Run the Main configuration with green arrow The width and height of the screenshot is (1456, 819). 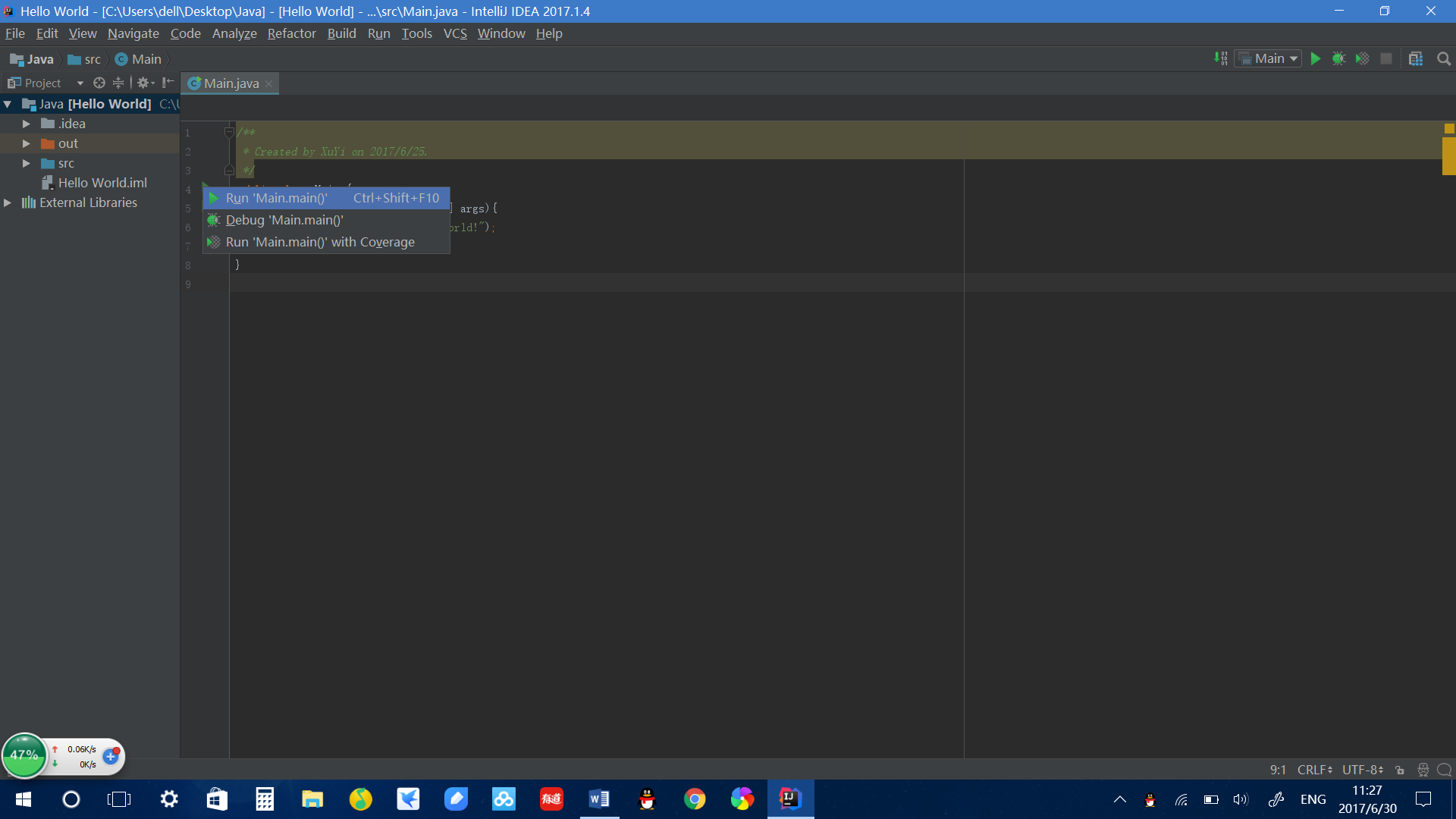point(1315,58)
